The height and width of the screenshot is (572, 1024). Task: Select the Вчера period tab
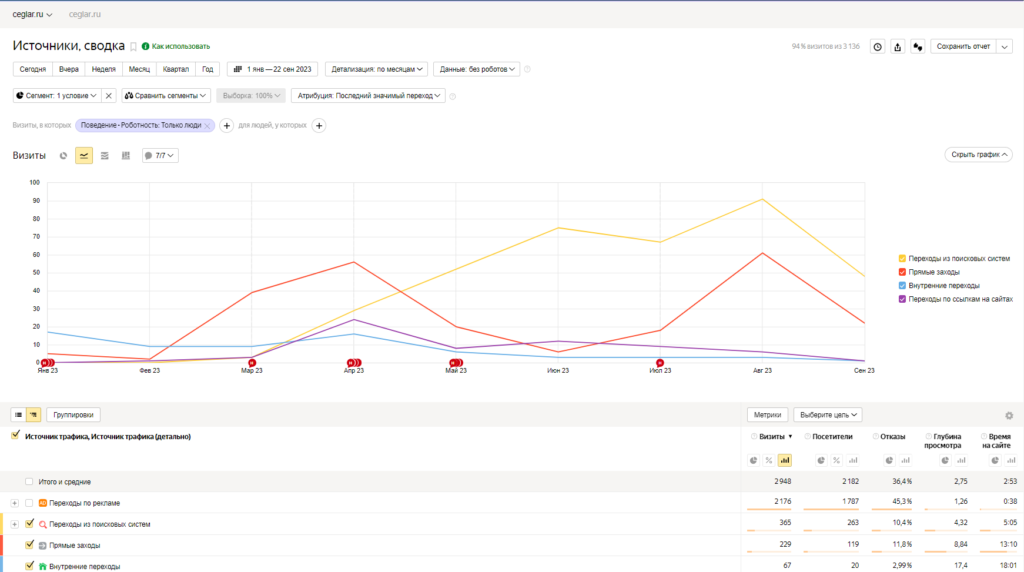[x=69, y=69]
